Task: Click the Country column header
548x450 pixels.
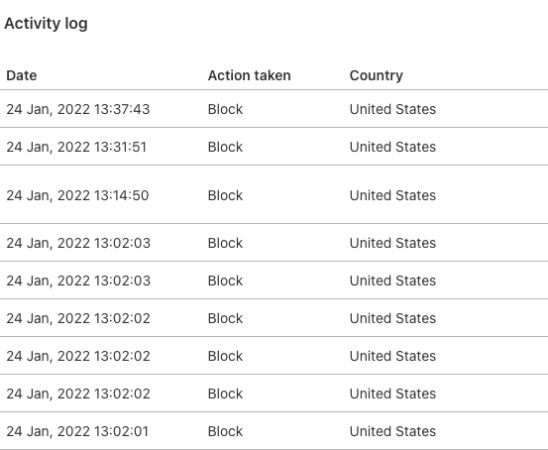Action: pyautogui.click(x=376, y=75)
